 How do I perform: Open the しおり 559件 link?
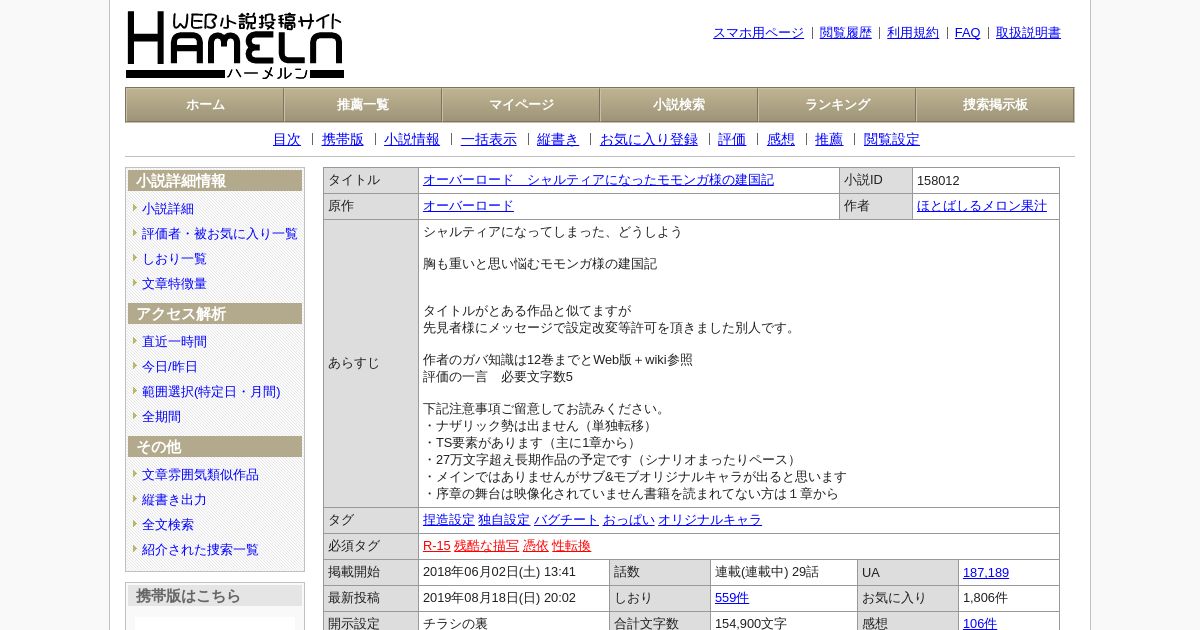click(732, 598)
